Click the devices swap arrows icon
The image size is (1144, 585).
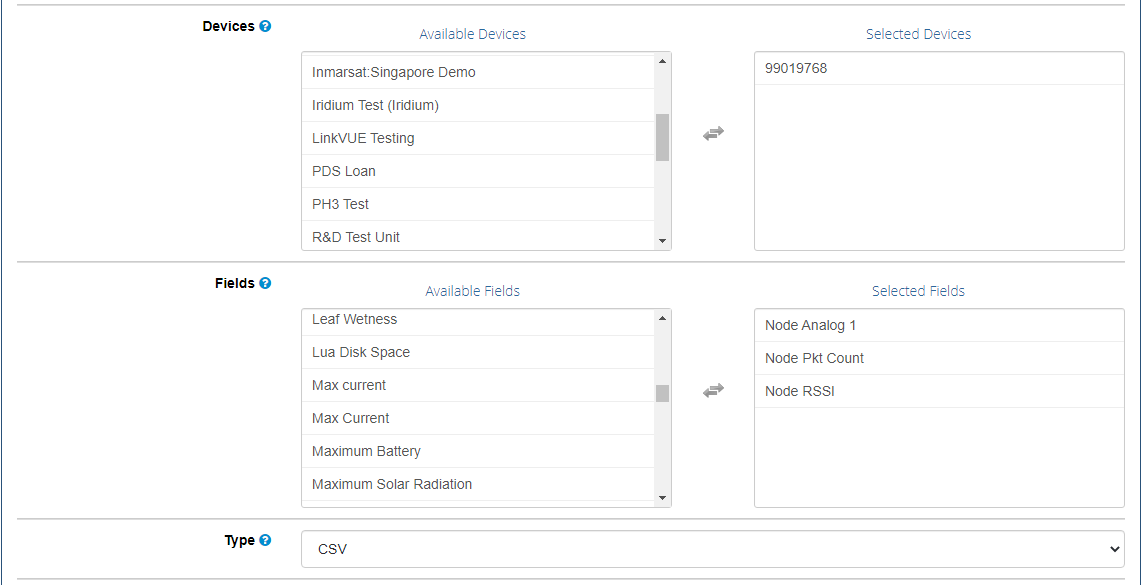click(713, 133)
